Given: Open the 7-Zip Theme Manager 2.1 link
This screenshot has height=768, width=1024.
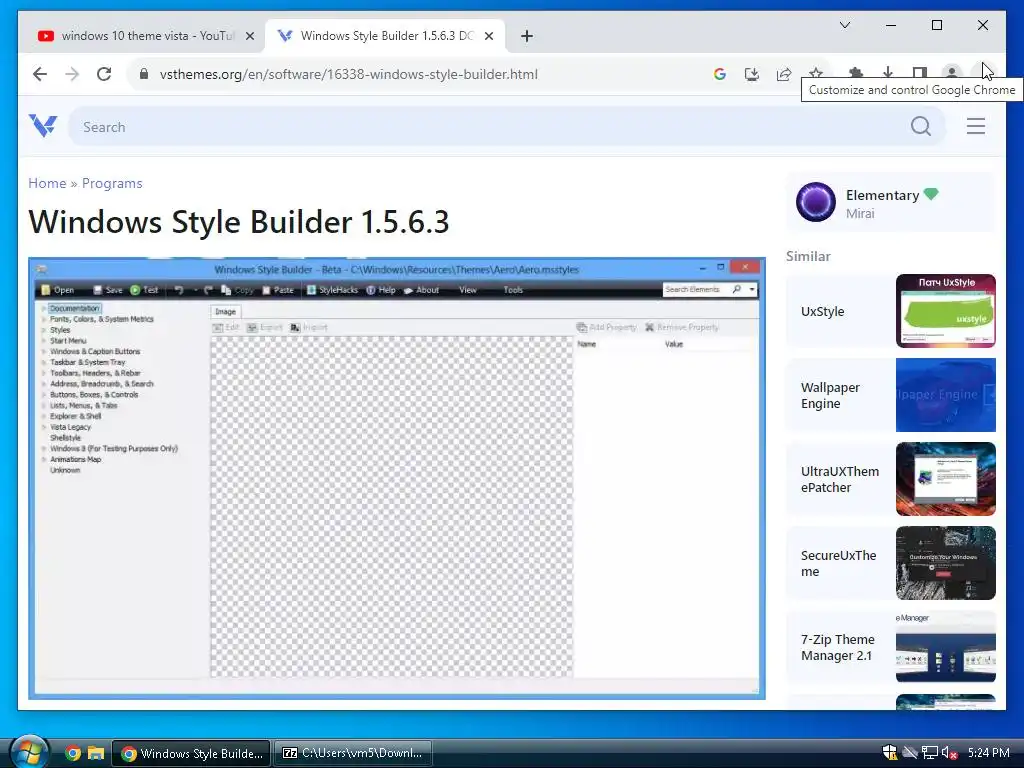Looking at the screenshot, I should [x=838, y=647].
